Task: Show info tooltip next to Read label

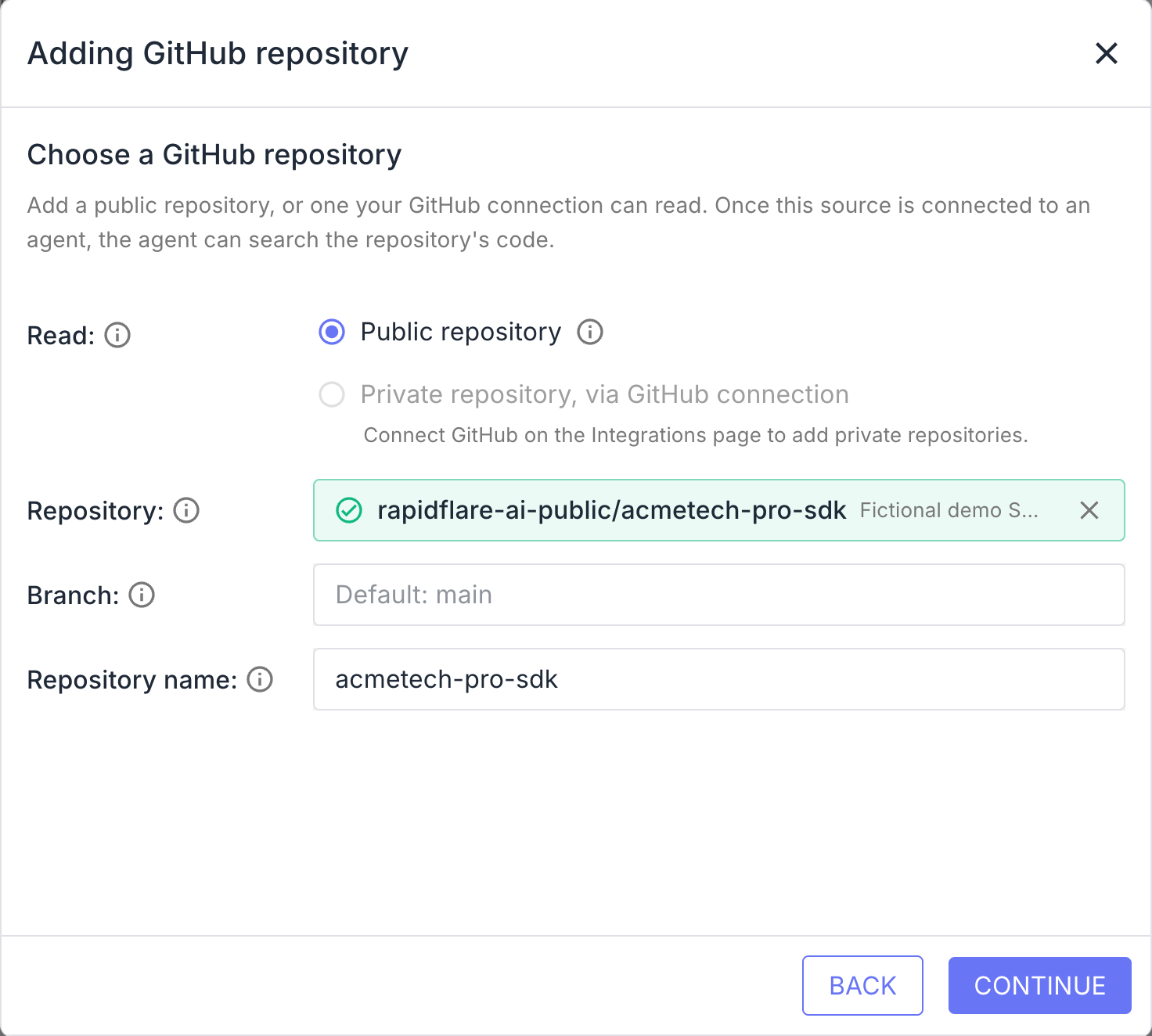Action: [117, 336]
